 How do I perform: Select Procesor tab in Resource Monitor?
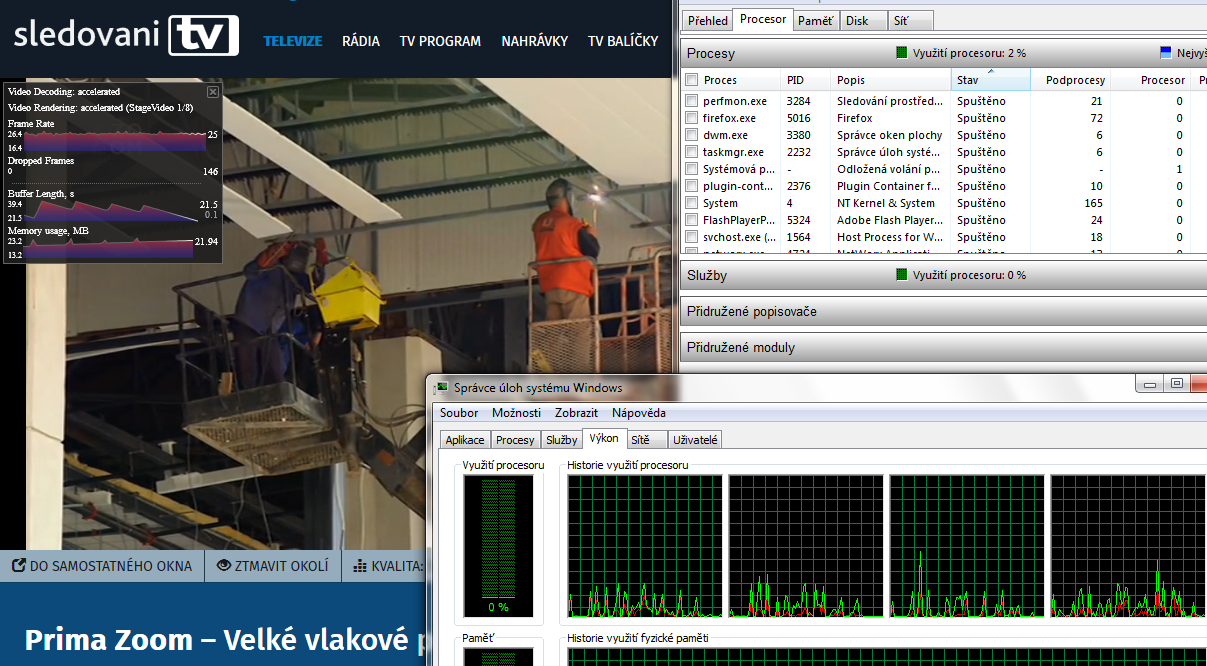click(763, 19)
